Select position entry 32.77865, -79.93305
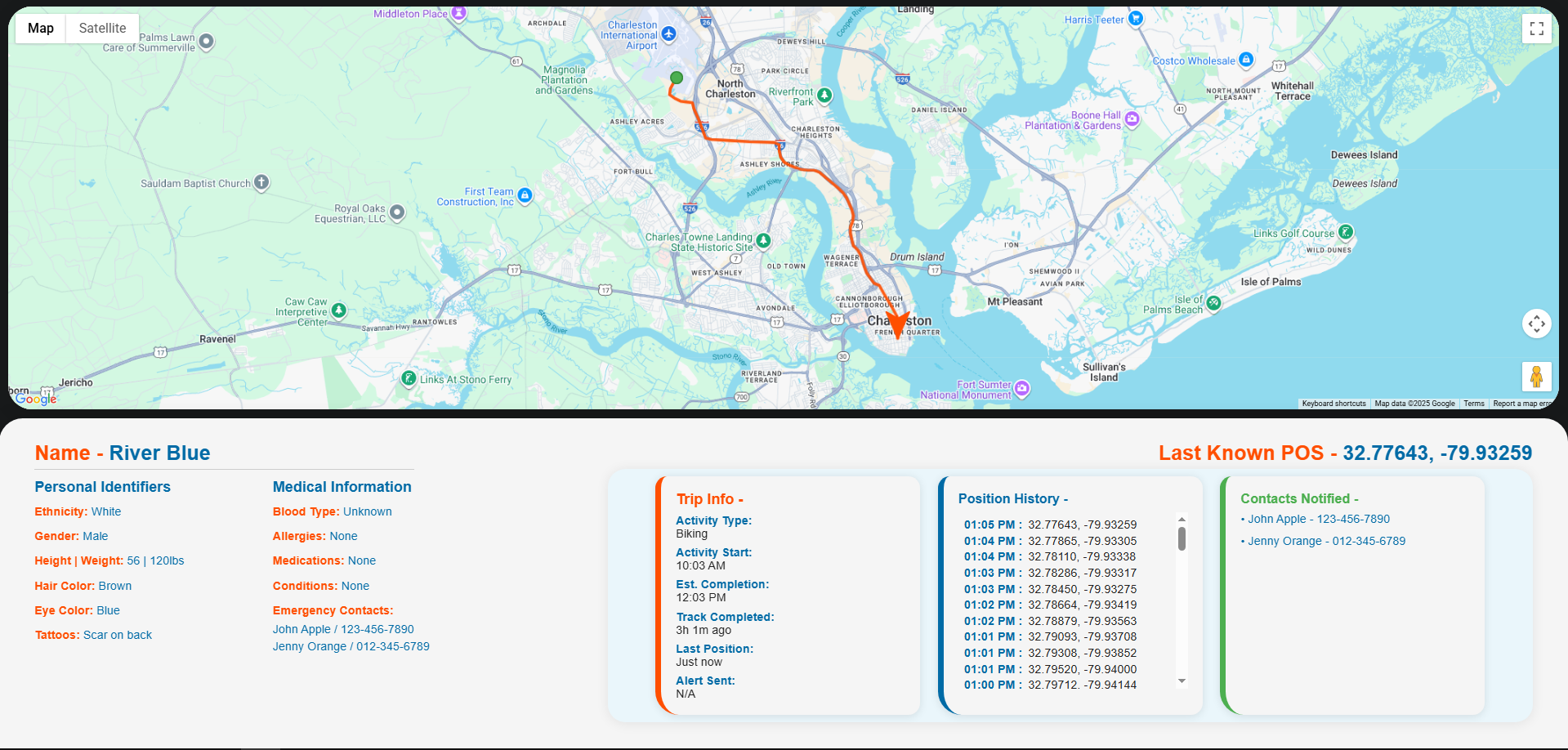The height and width of the screenshot is (750, 1568). click(x=1050, y=541)
